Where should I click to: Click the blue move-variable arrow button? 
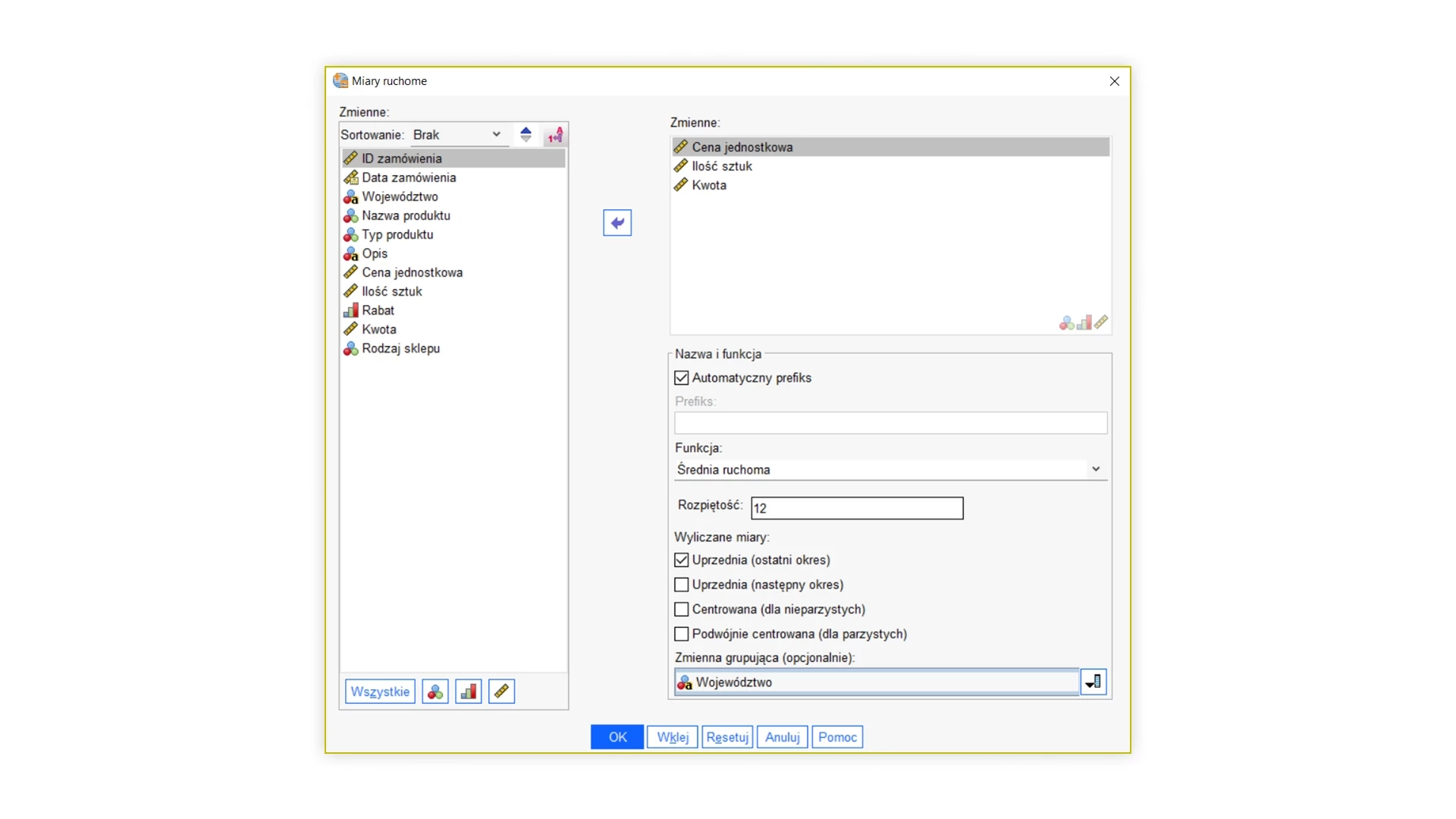(617, 223)
